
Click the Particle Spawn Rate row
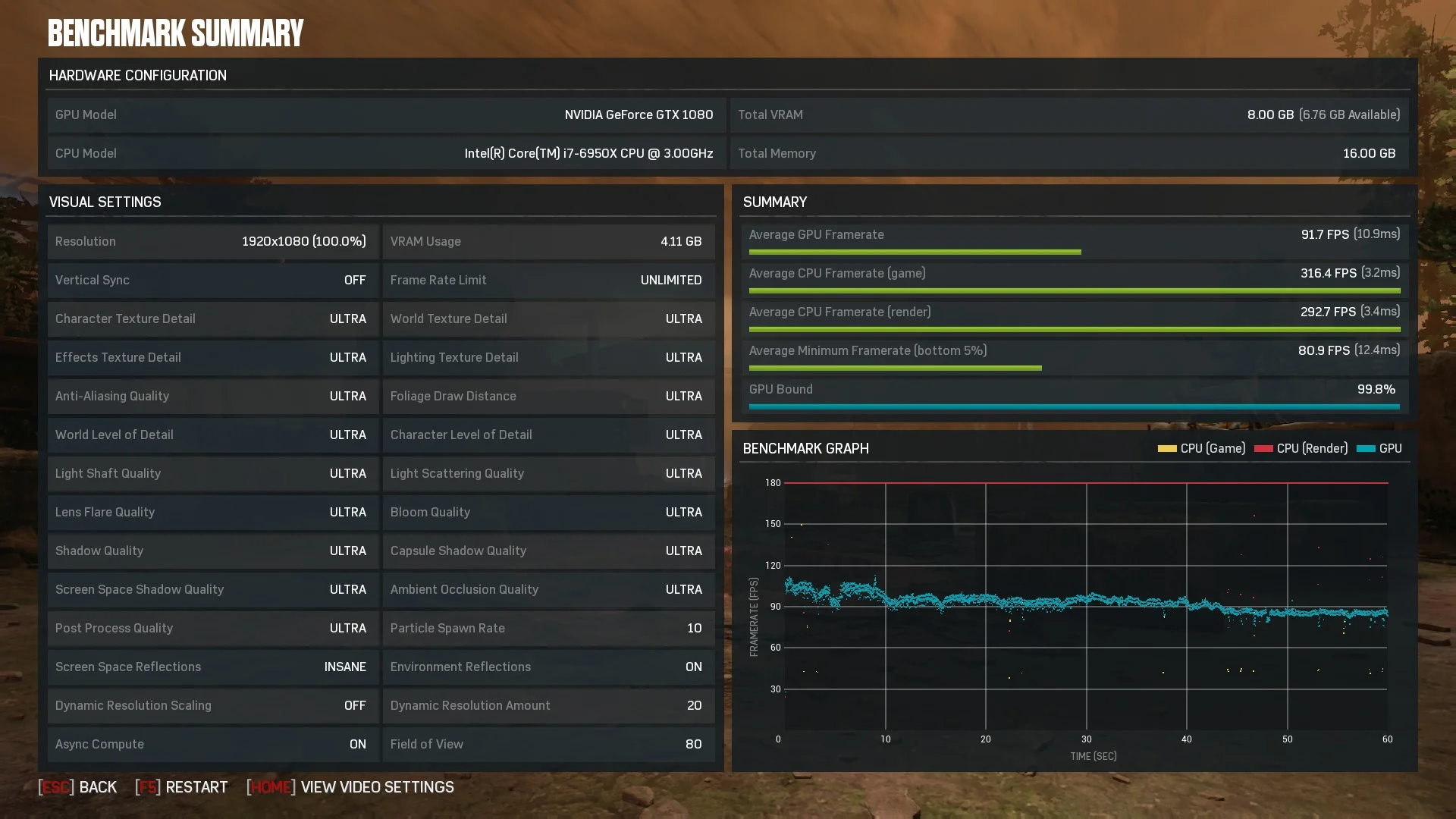point(548,629)
